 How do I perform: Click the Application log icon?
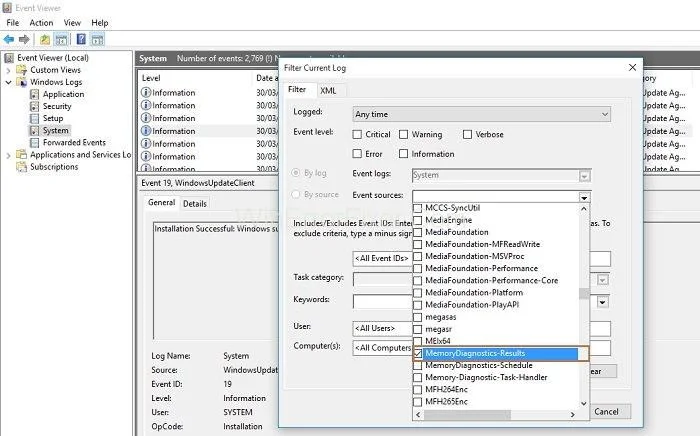(x=34, y=94)
